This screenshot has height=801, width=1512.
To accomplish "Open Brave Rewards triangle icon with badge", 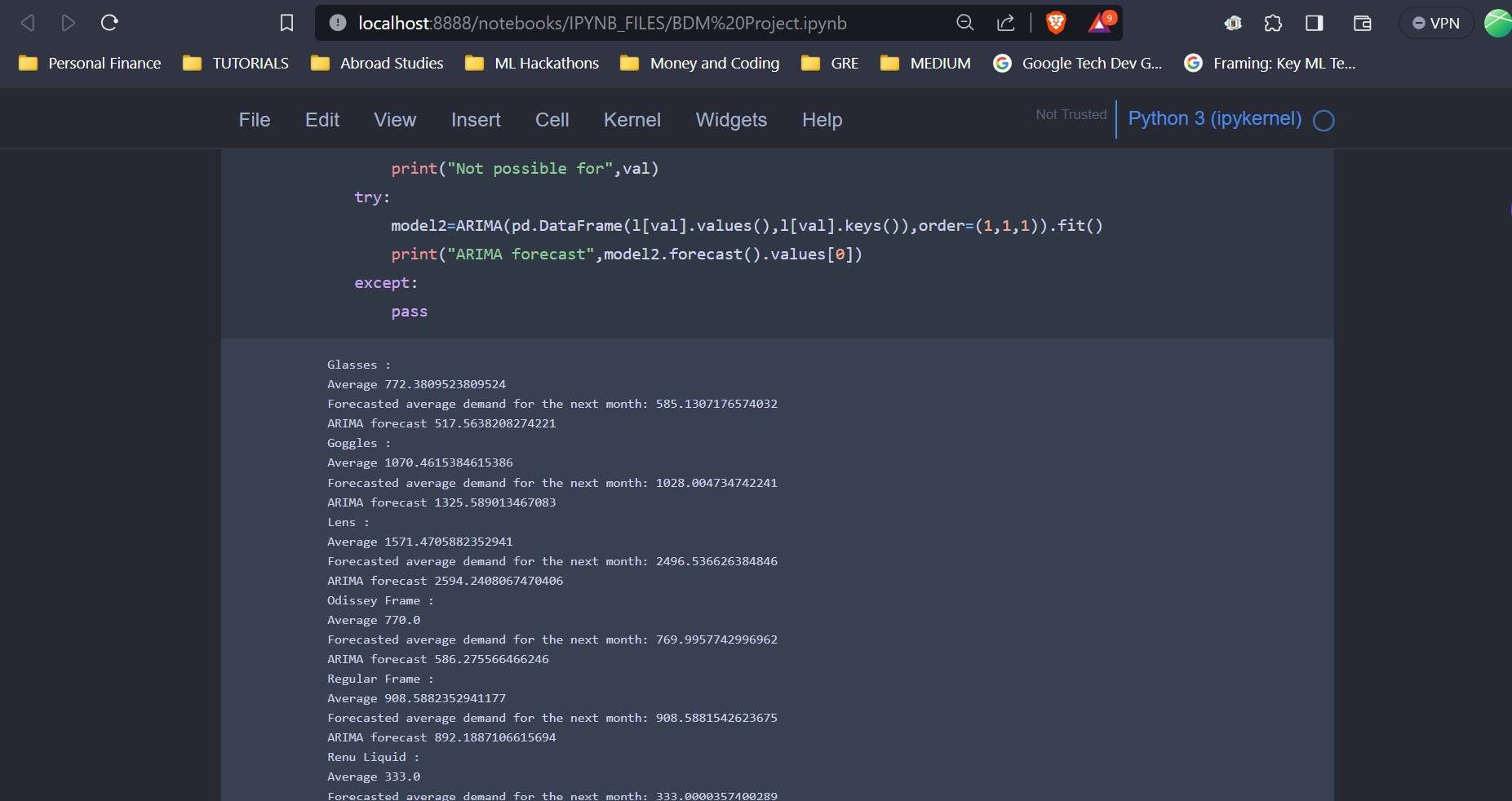I will click(1101, 22).
